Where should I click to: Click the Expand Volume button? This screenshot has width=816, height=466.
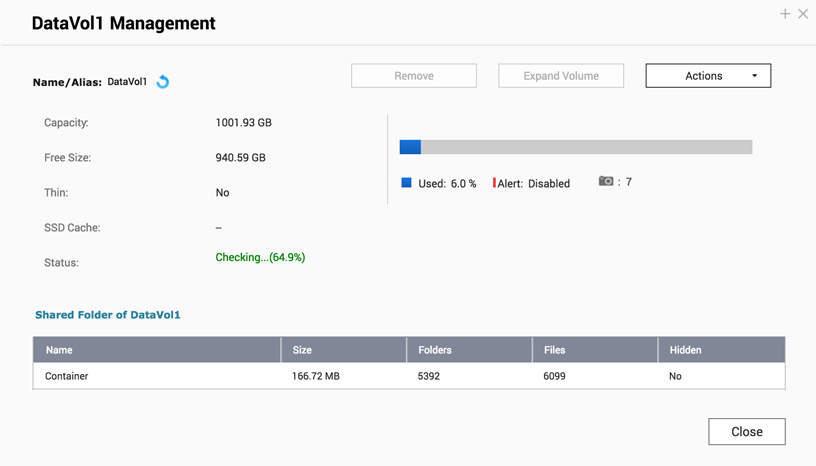(561, 76)
